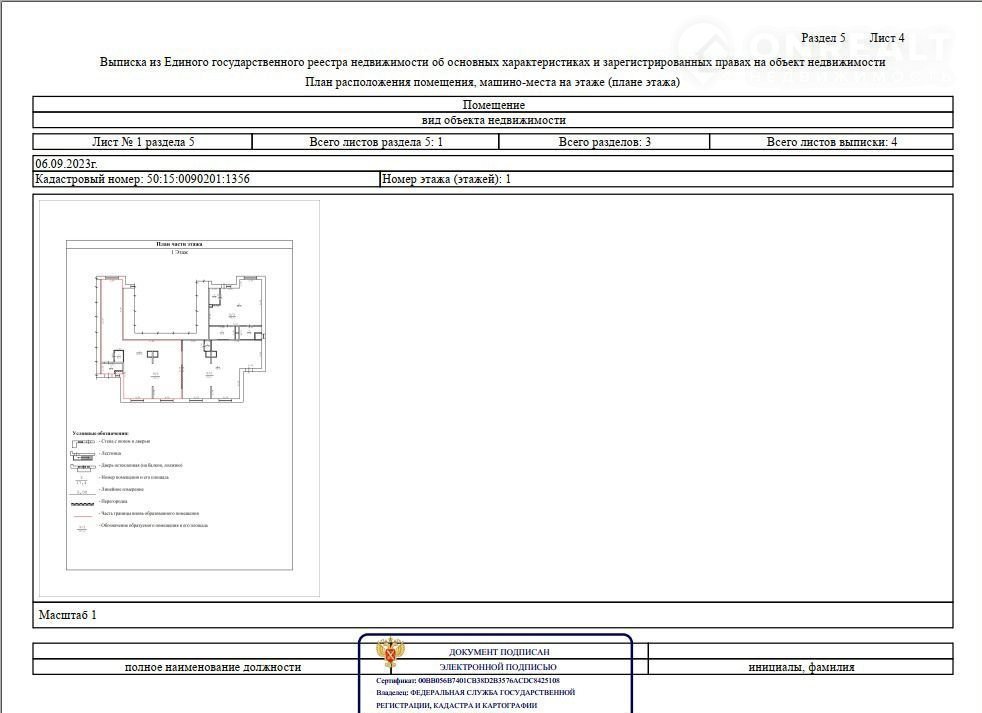Click 'Всего листов раздела 5: 1' cell

(375, 142)
